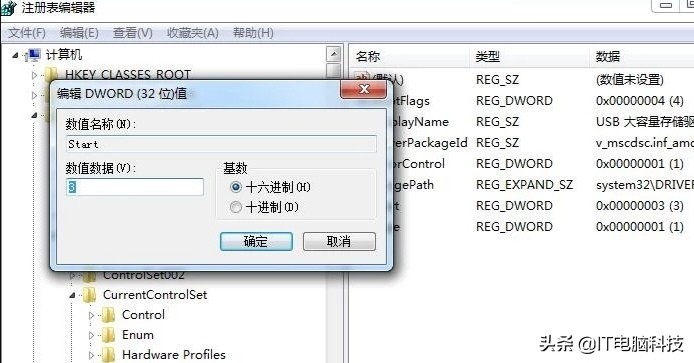Click the 名称 column header
Screen dimensions: 694x363
tap(410, 57)
